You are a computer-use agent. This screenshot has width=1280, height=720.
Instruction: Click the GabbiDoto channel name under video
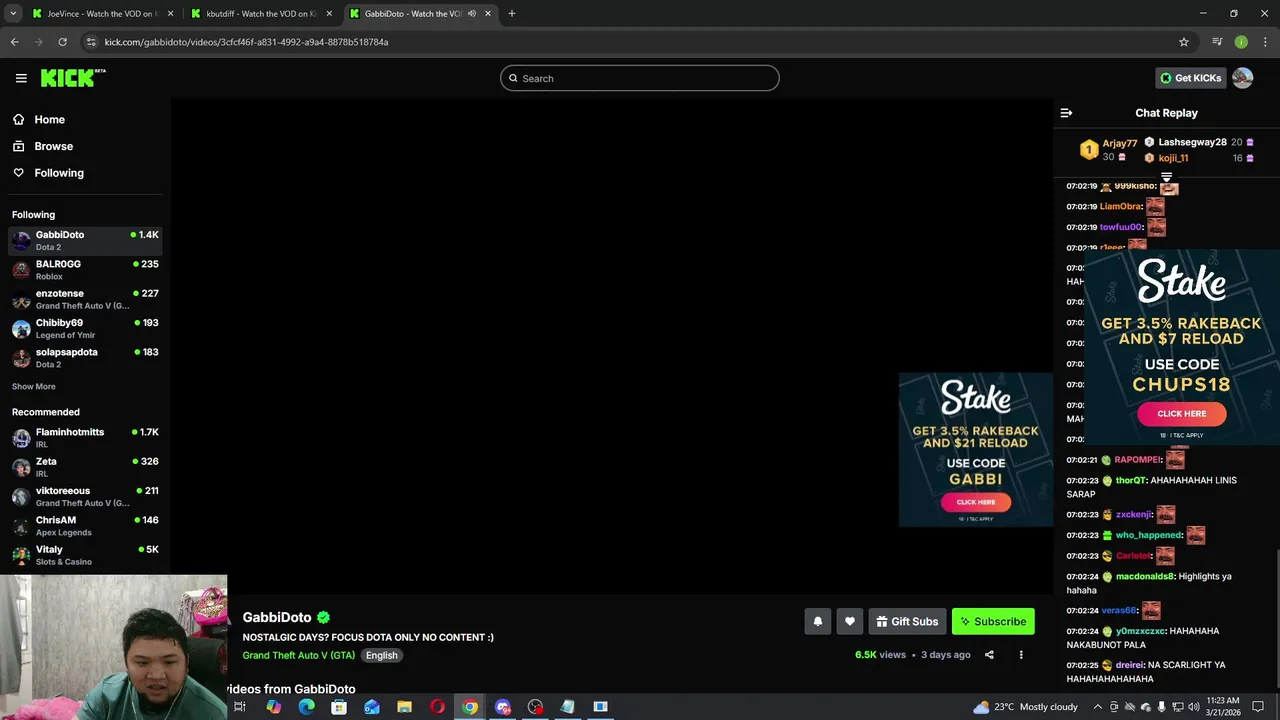[277, 617]
